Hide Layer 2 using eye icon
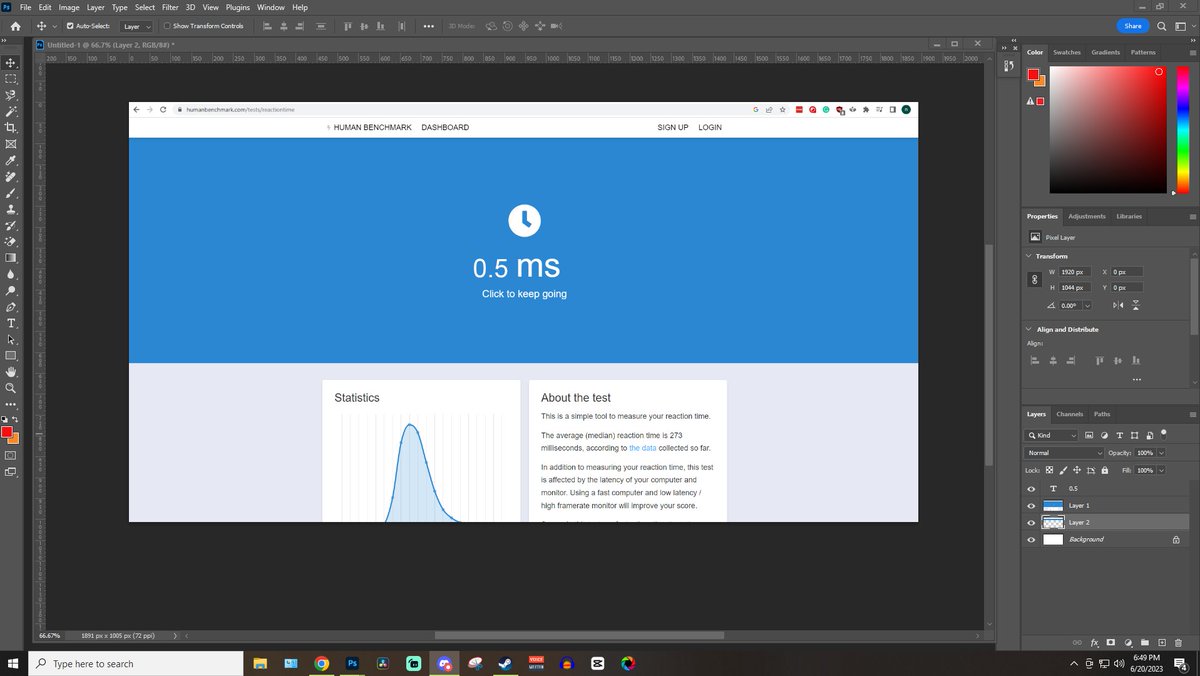This screenshot has height=676, width=1200. tap(1031, 522)
